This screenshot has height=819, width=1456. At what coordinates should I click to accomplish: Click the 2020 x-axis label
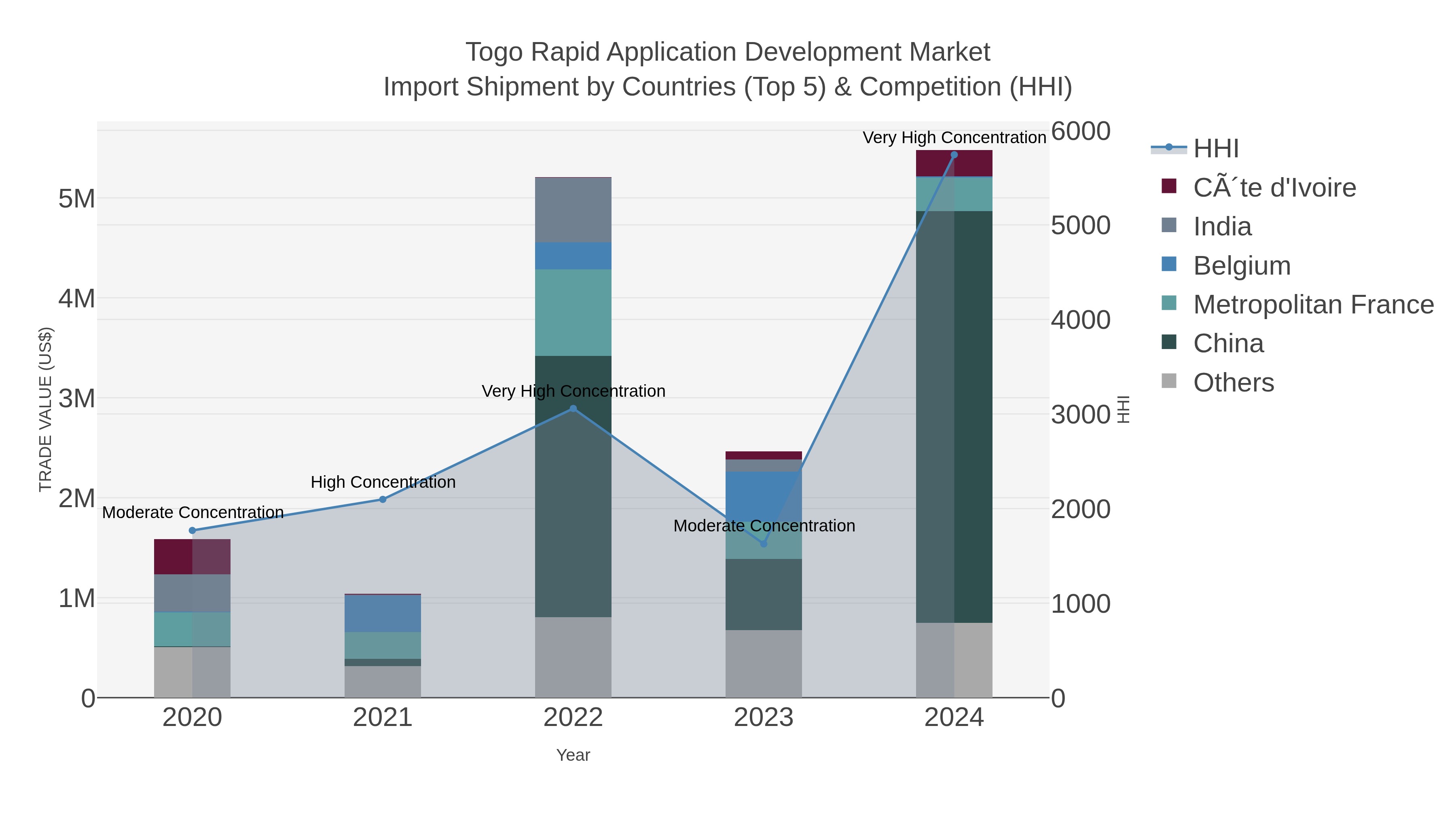point(192,718)
